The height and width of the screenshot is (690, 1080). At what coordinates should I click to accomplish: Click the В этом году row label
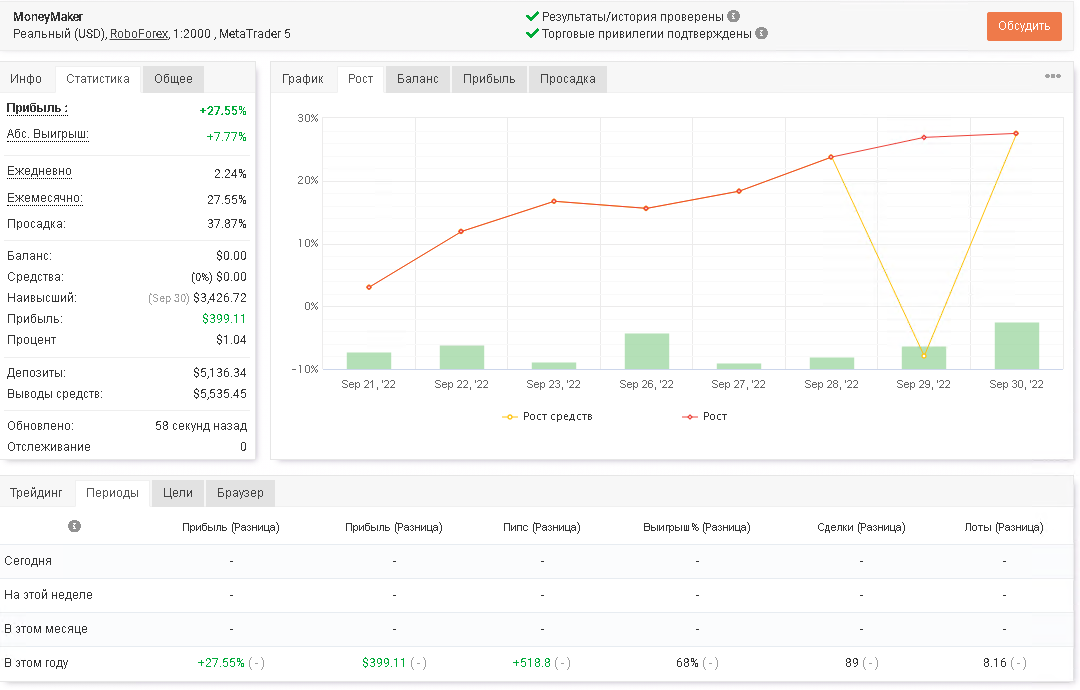tap(37, 663)
